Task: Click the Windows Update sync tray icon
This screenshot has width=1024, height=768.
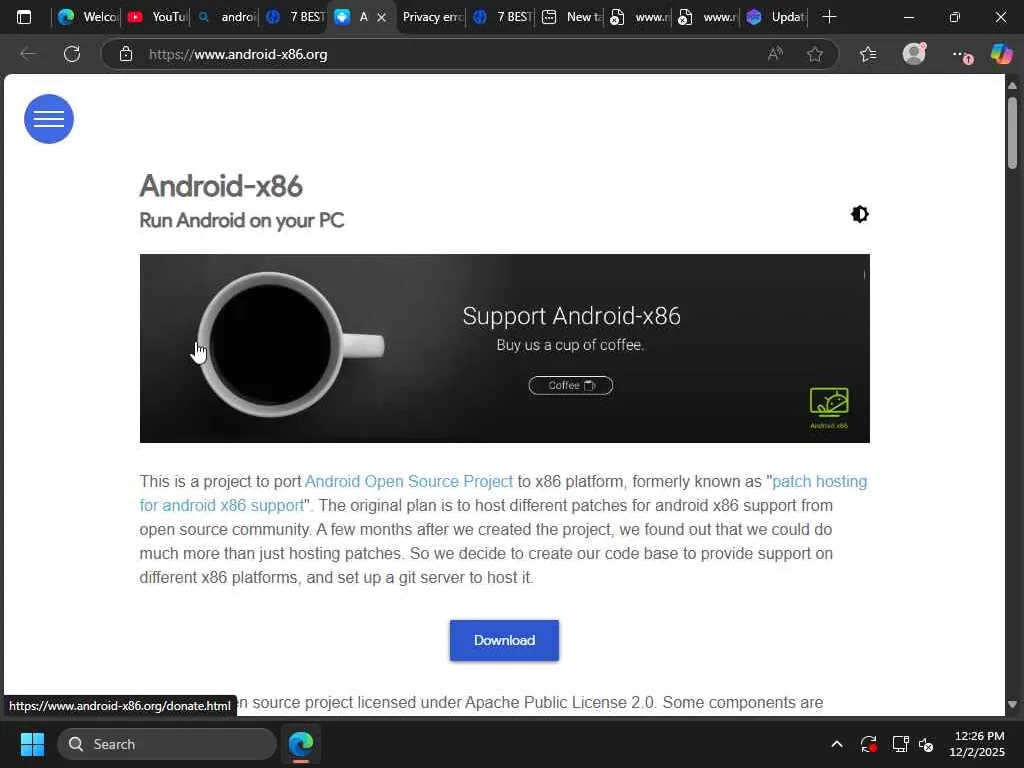Action: (x=869, y=744)
